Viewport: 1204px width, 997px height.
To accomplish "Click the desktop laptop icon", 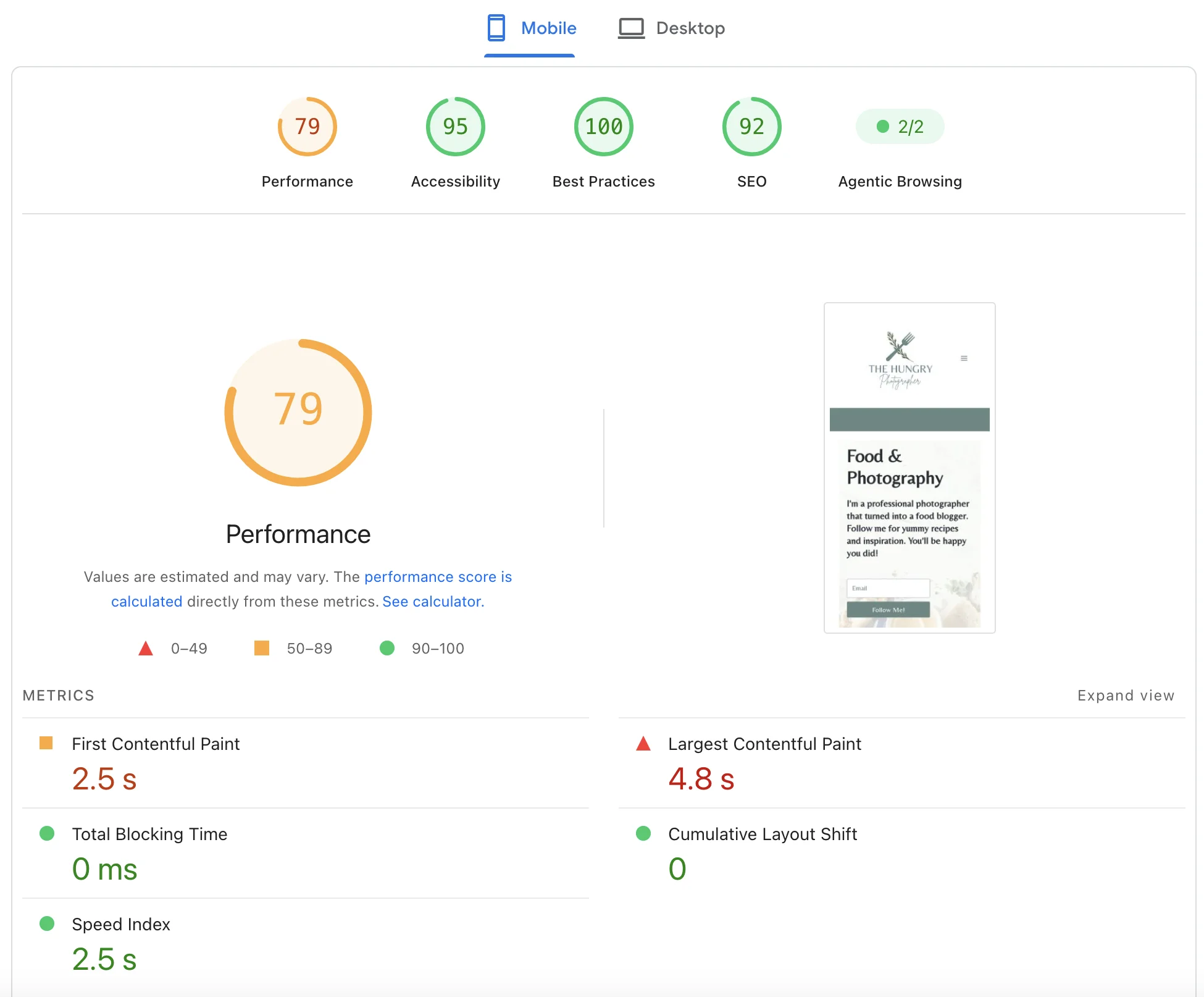I will pos(631,28).
